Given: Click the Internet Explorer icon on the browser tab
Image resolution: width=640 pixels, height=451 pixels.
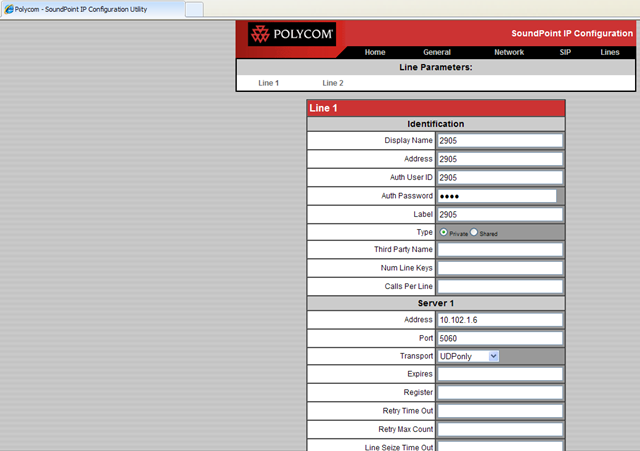Looking at the screenshot, I should [x=9, y=9].
